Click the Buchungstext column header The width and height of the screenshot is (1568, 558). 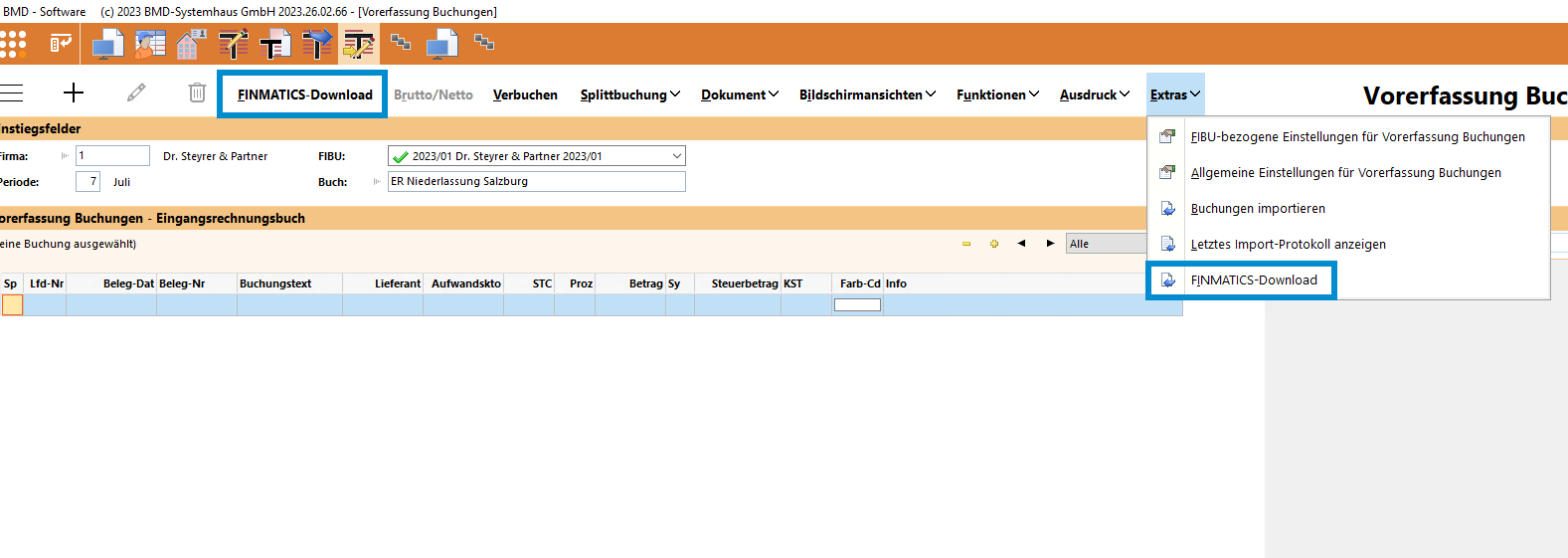(289, 283)
